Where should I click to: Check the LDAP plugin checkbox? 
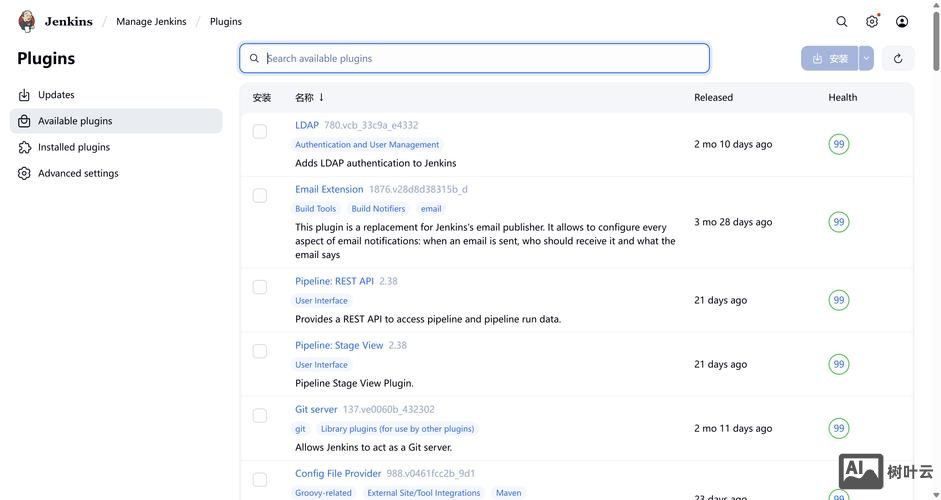click(x=260, y=131)
